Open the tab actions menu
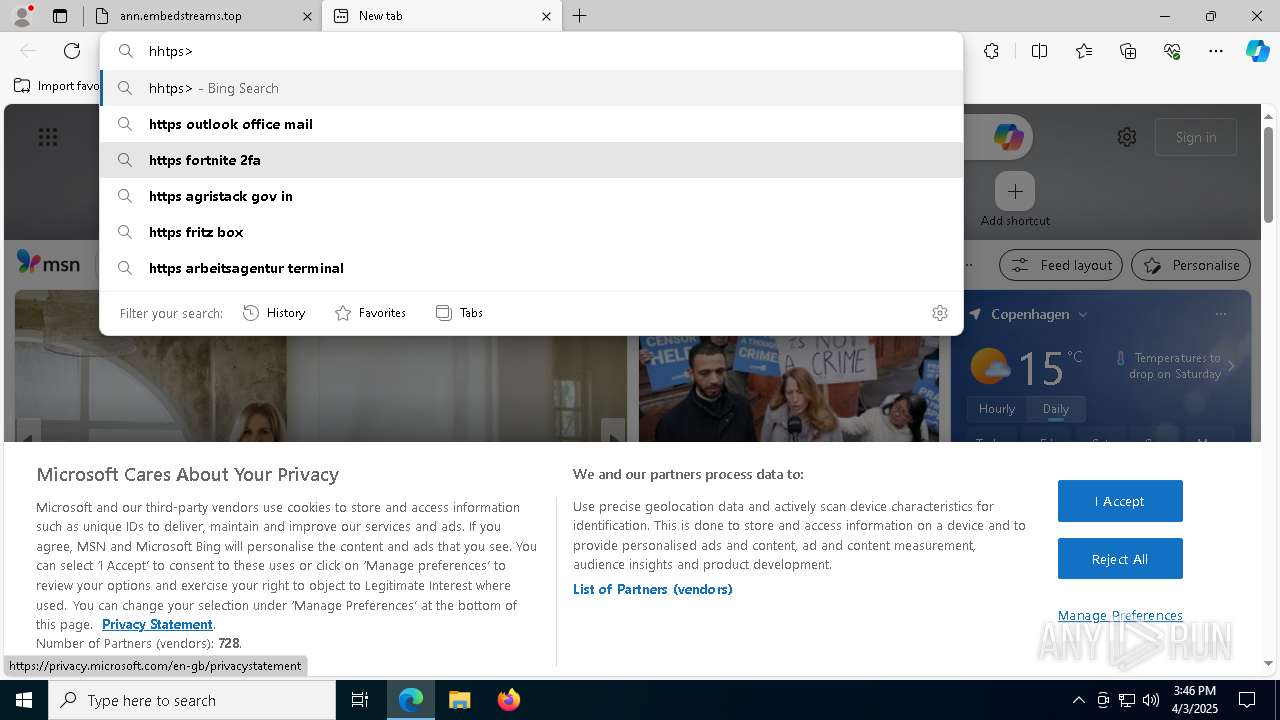 (60, 16)
